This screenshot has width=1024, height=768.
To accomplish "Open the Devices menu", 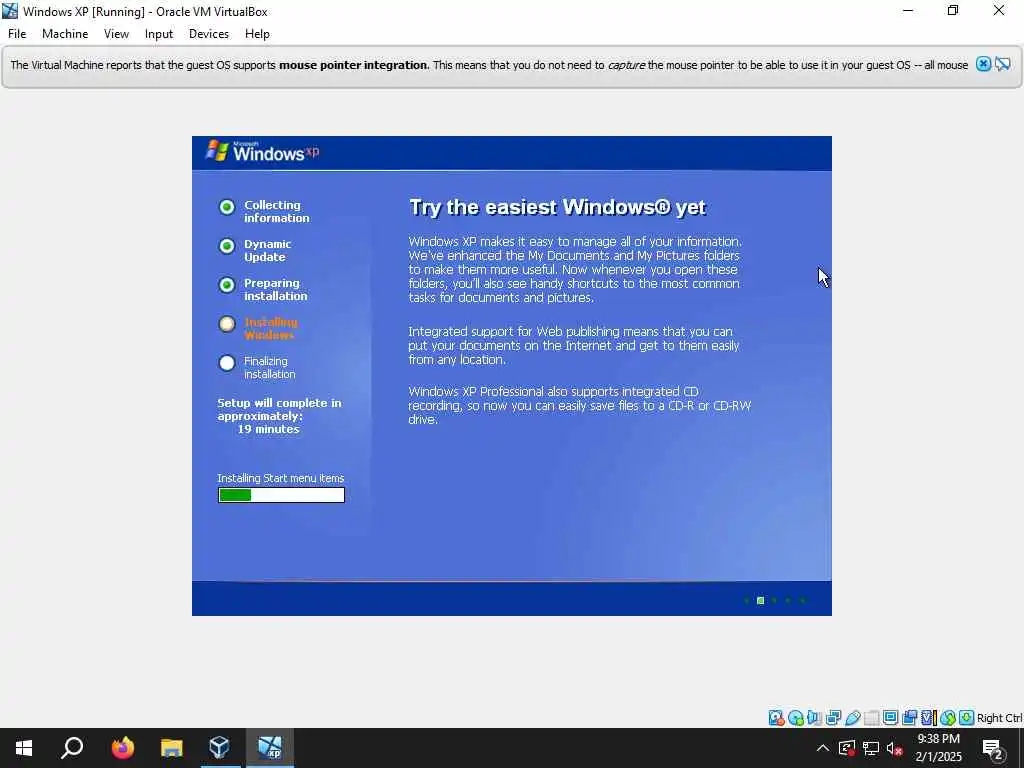I will [x=209, y=34].
